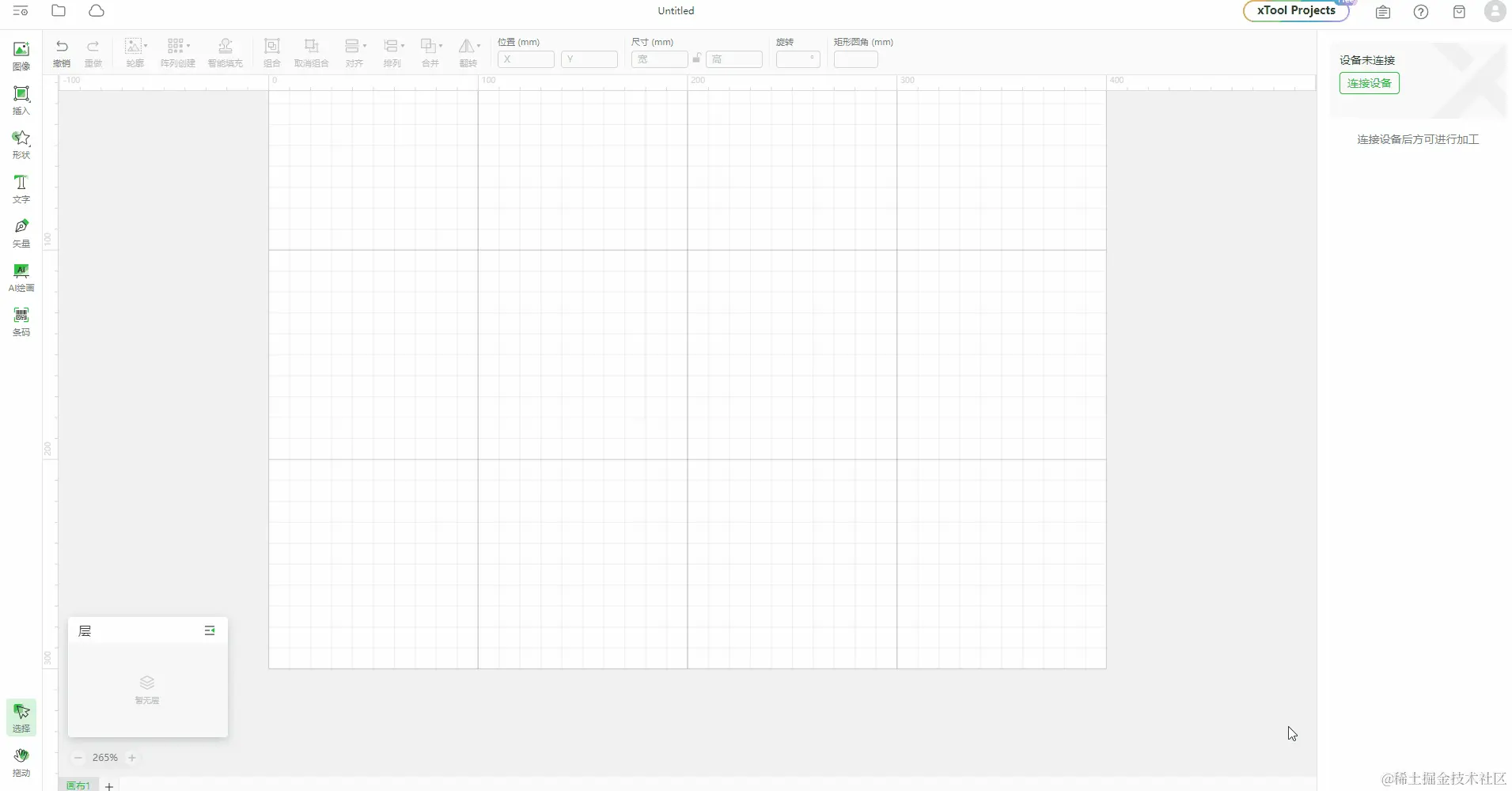Switch to the 选择 selection tool
The image size is (1512, 791).
click(x=21, y=717)
